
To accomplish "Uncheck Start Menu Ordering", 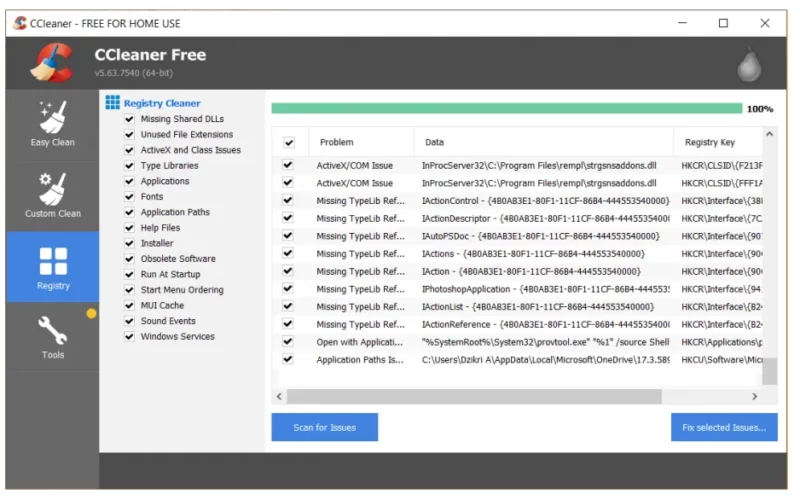I will click(130, 290).
